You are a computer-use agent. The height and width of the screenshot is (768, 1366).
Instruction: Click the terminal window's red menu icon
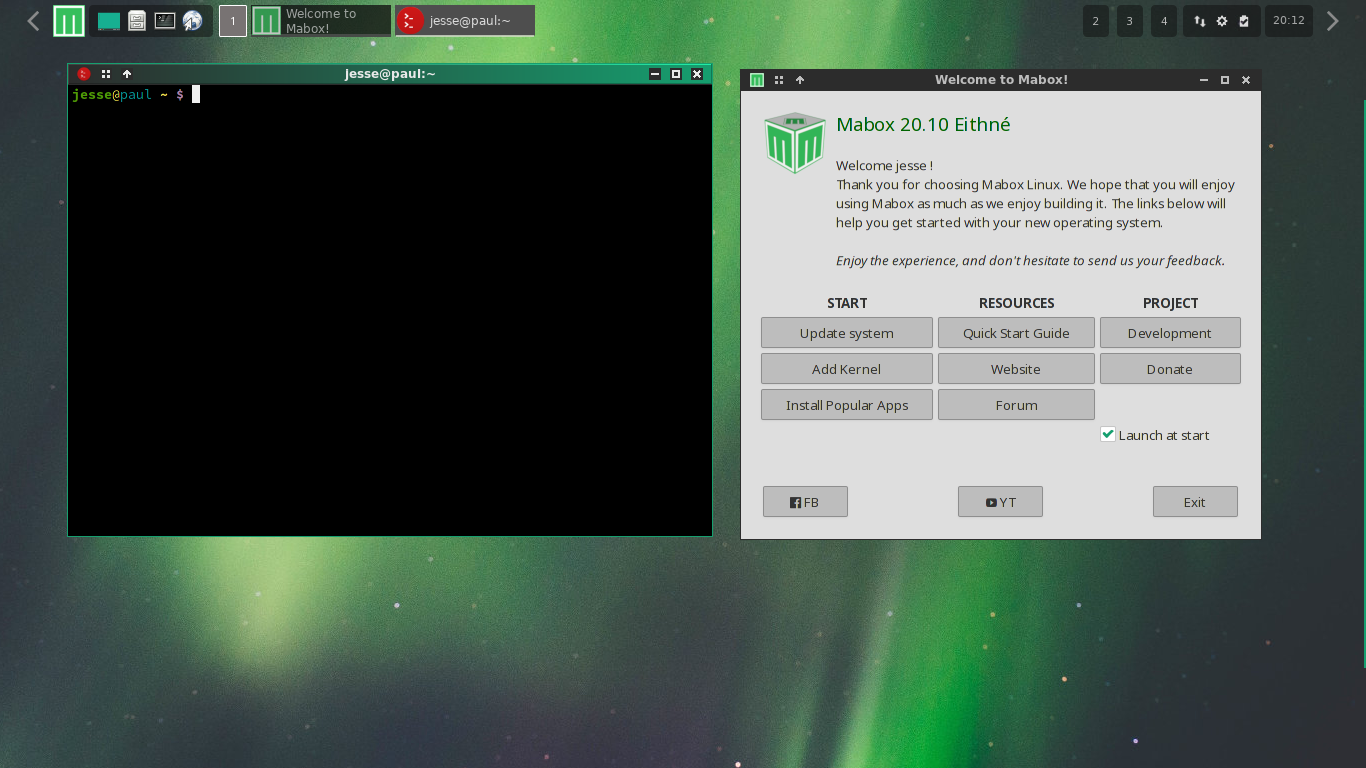tap(84, 74)
